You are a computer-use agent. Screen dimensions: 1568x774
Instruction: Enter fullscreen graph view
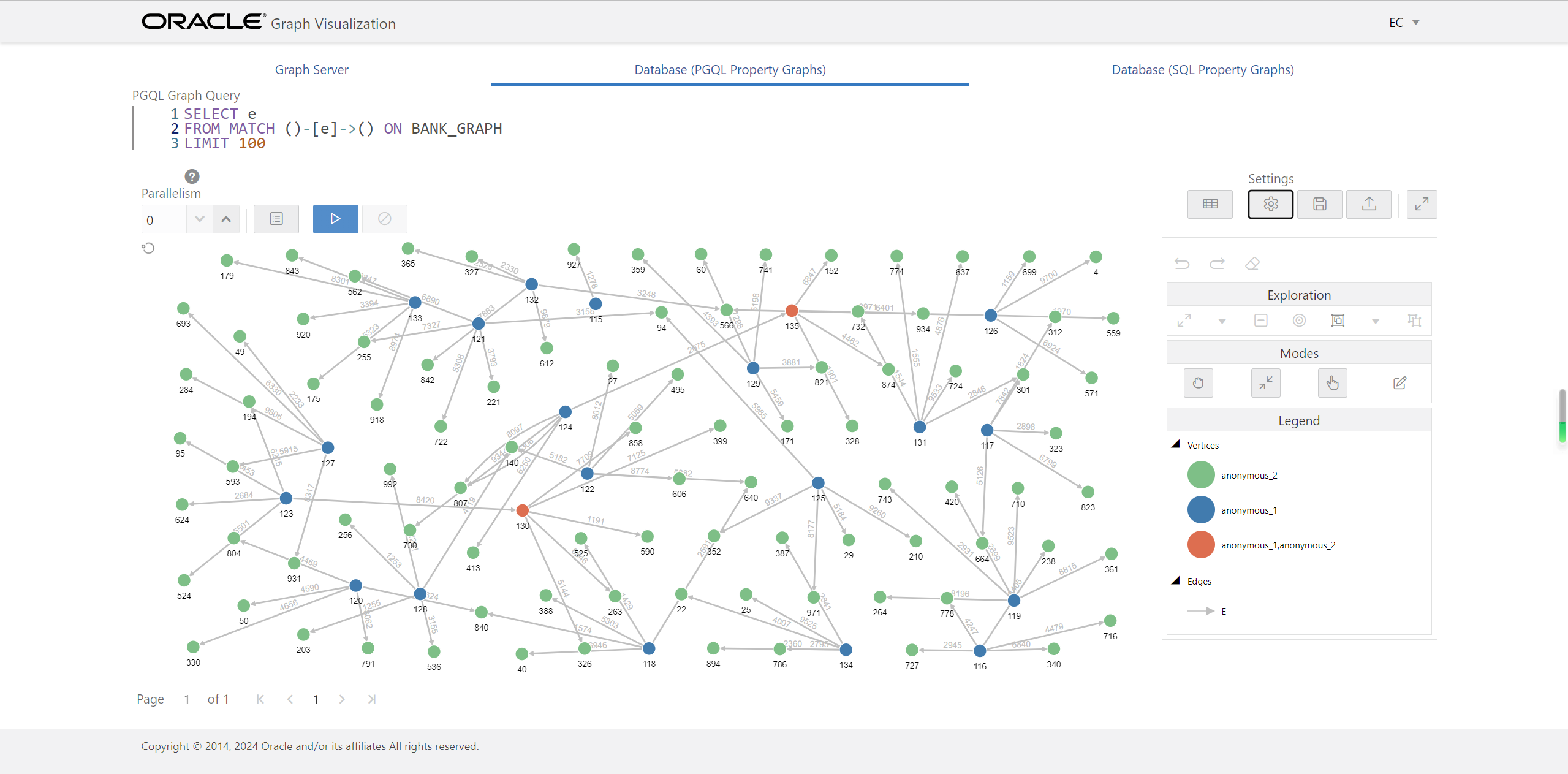coord(1422,204)
